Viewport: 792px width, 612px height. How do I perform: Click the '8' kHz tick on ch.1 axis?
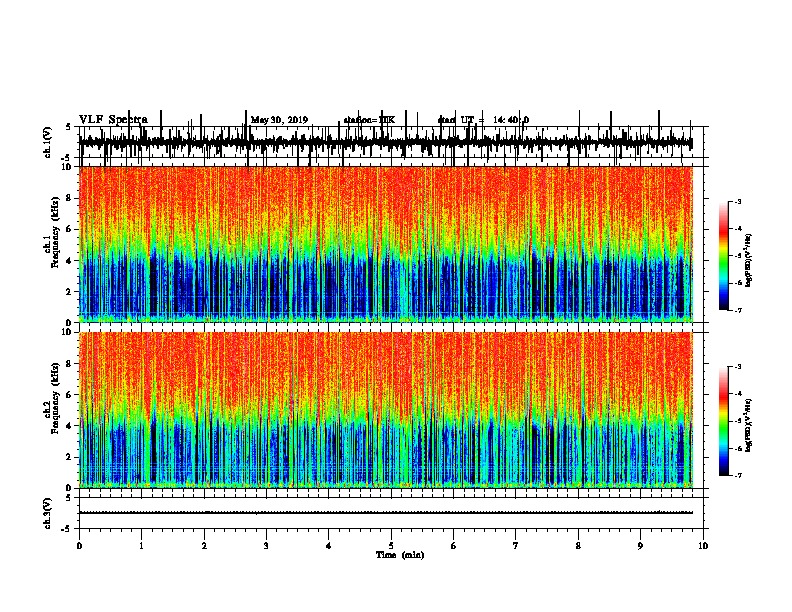[x=70, y=198]
